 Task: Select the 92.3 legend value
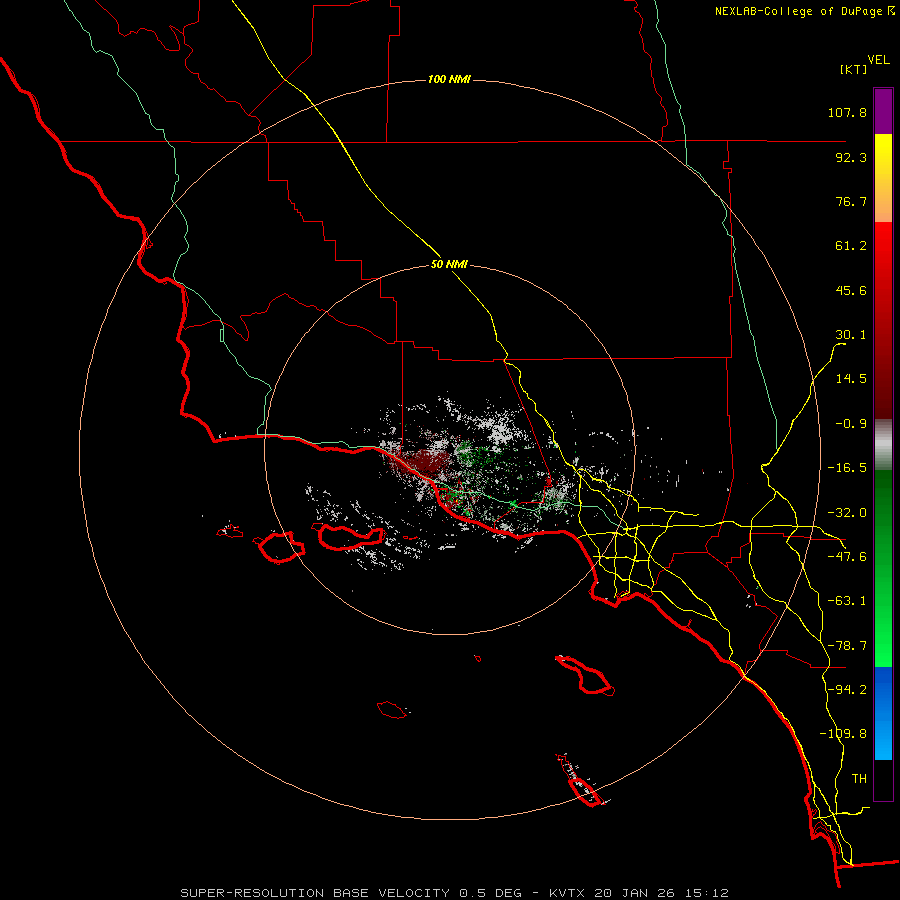coord(851,157)
